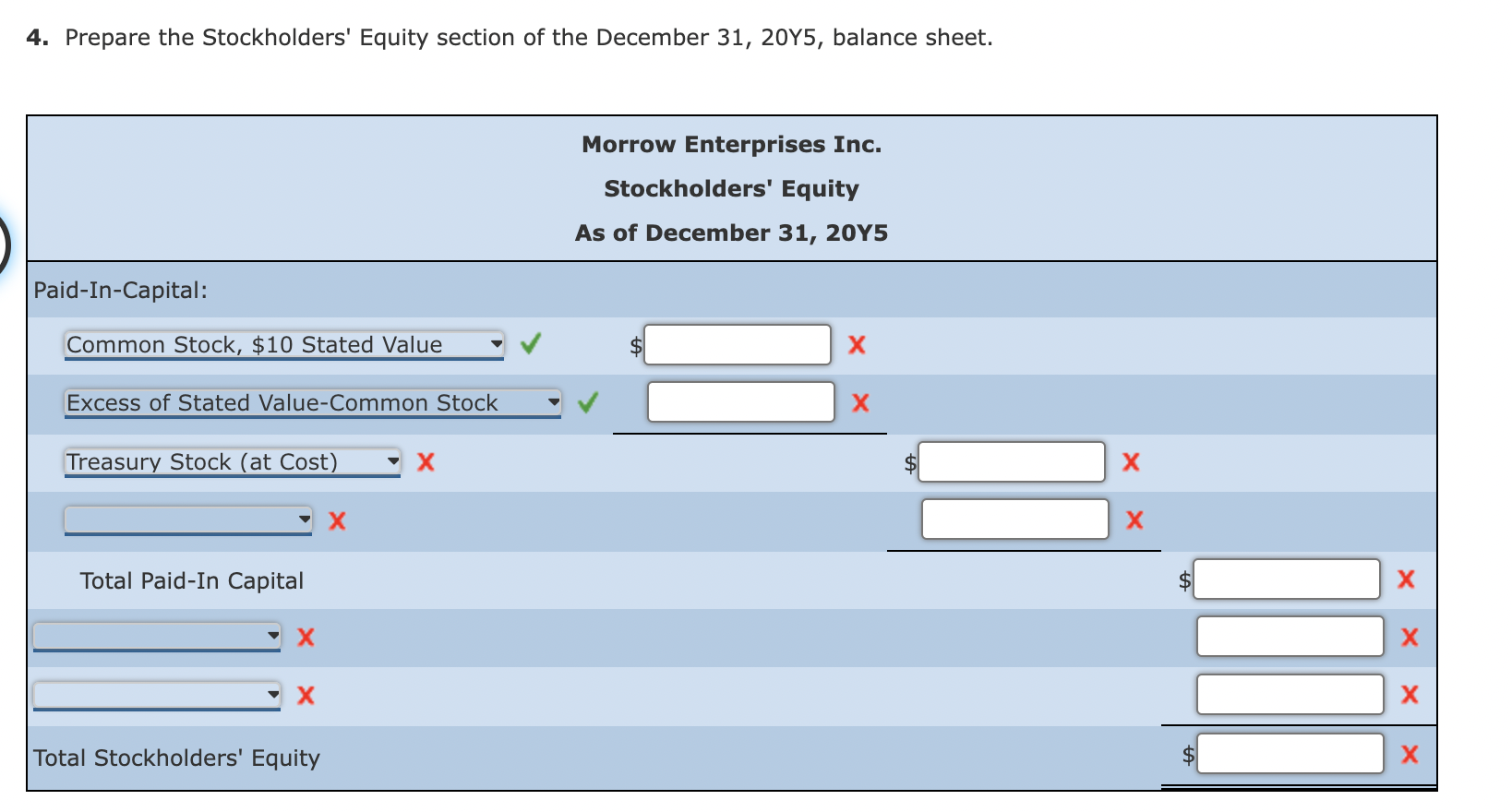Click the Total Stockholders' Equity label

pos(176,758)
